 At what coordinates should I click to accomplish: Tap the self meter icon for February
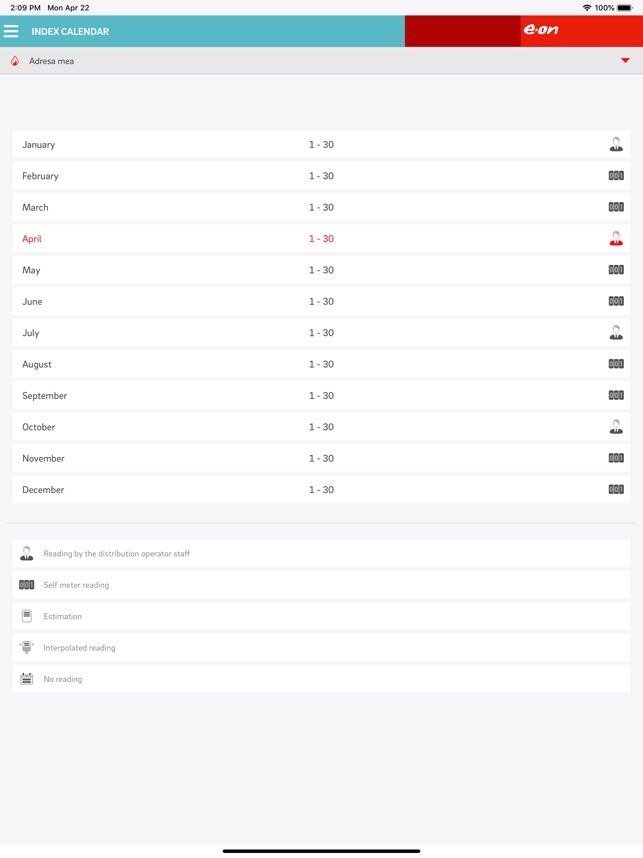[x=616, y=176]
